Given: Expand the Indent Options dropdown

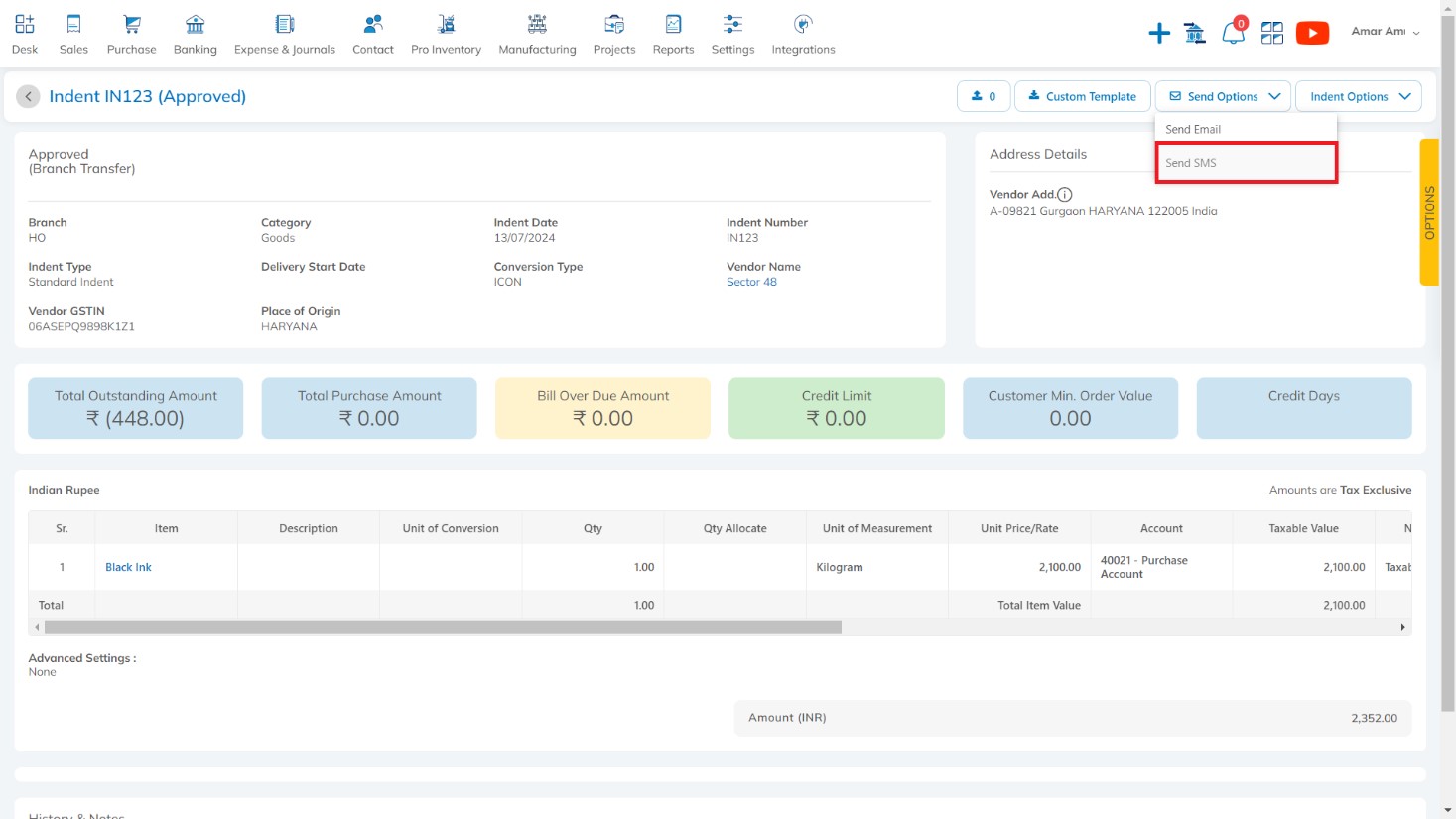Looking at the screenshot, I should (x=1359, y=96).
